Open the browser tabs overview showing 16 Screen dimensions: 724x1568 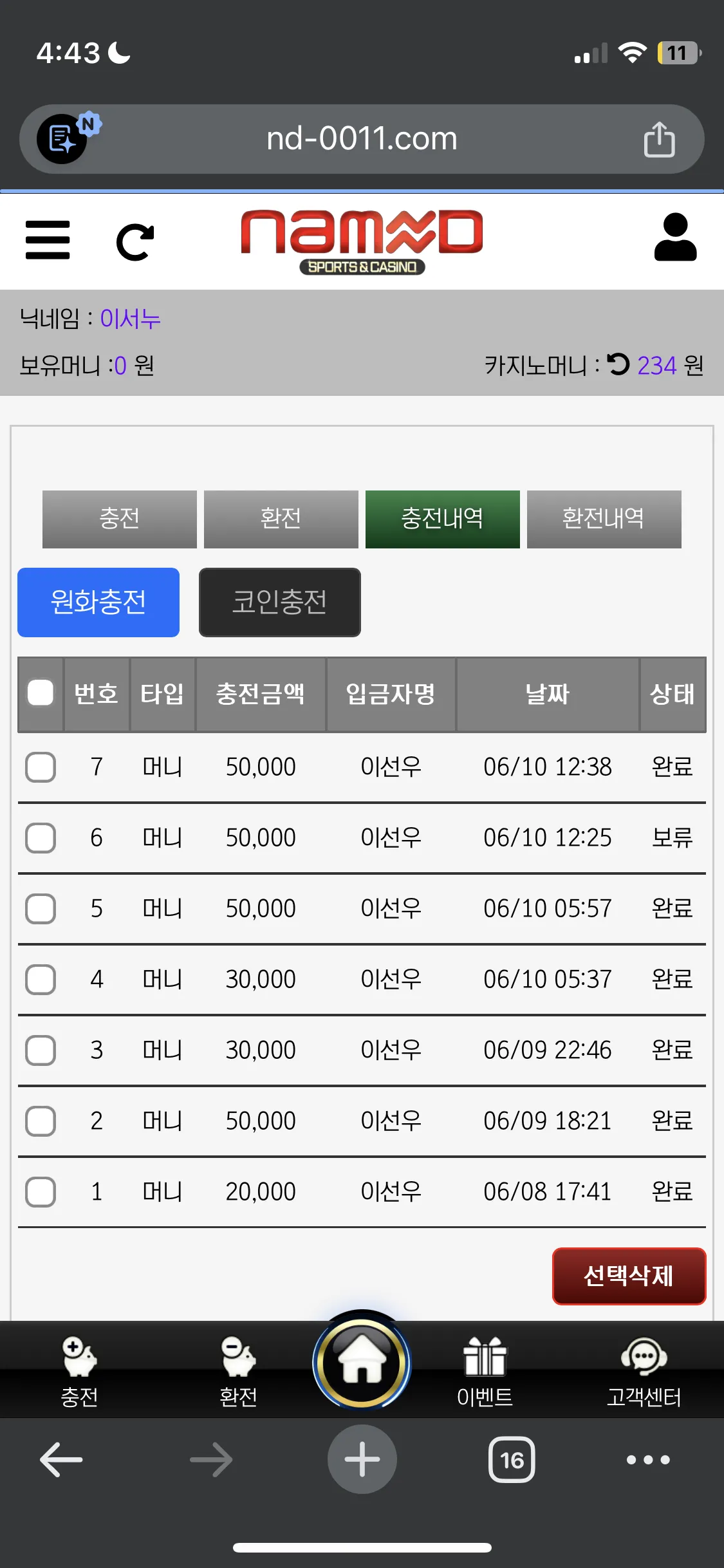(x=512, y=1459)
